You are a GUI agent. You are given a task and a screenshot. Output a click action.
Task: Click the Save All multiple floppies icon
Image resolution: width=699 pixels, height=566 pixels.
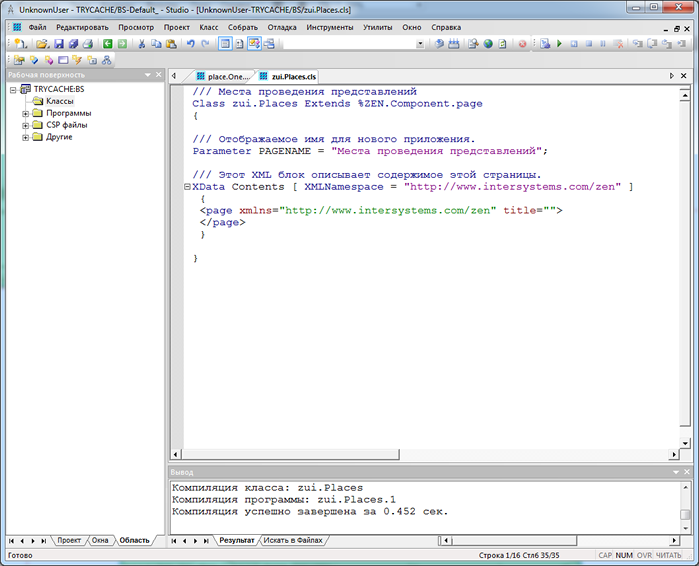tap(73, 44)
